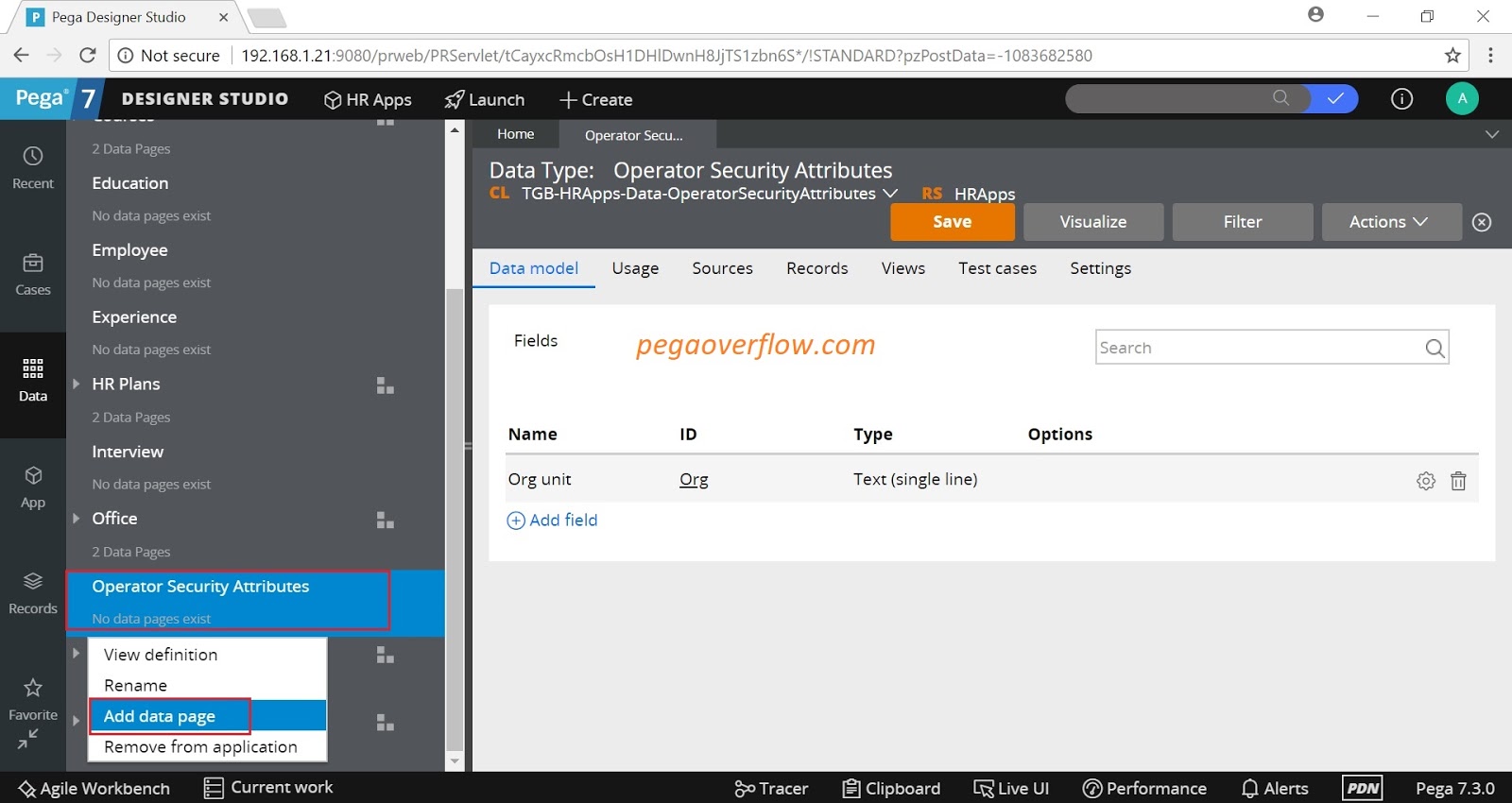This screenshot has height=803, width=1512.
Task: Click the blue checkmark button in header
Action: (1334, 98)
